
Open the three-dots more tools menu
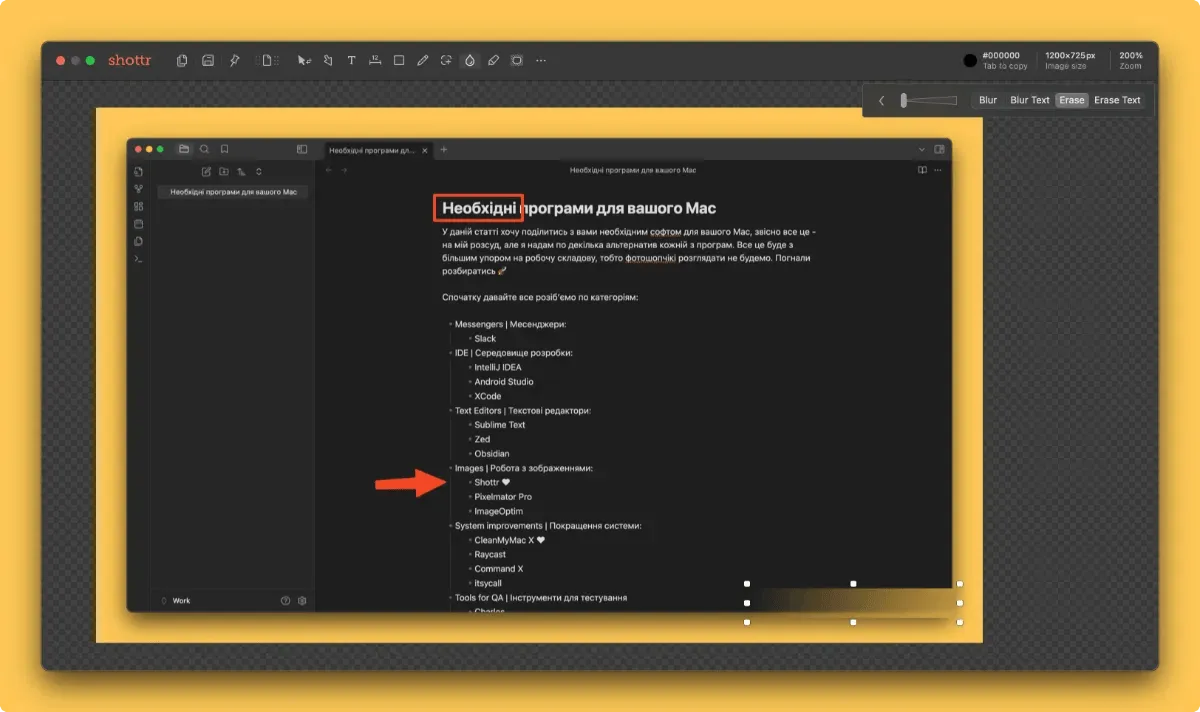(541, 61)
